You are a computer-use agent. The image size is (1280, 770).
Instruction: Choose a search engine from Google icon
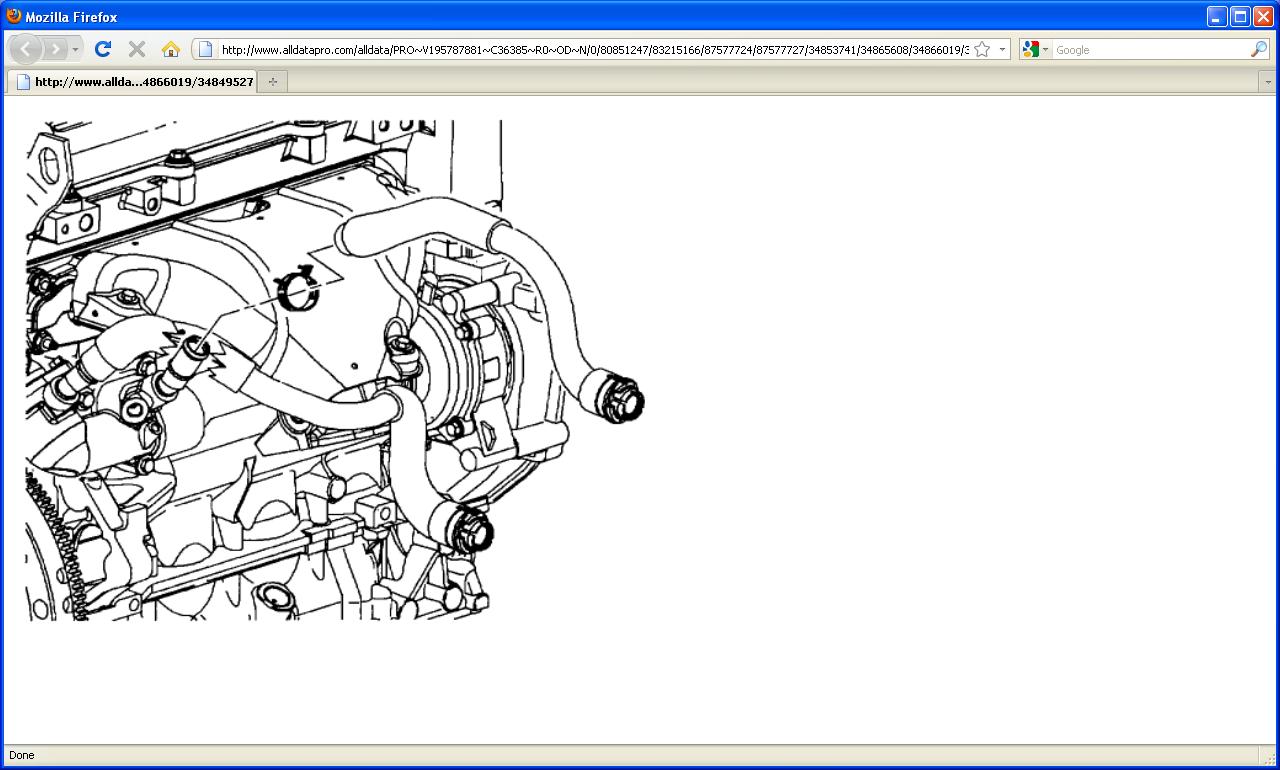[1035, 49]
